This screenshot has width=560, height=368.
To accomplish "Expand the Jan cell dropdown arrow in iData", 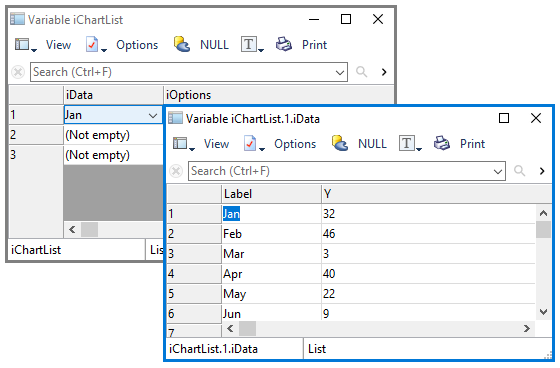I will [x=153, y=115].
